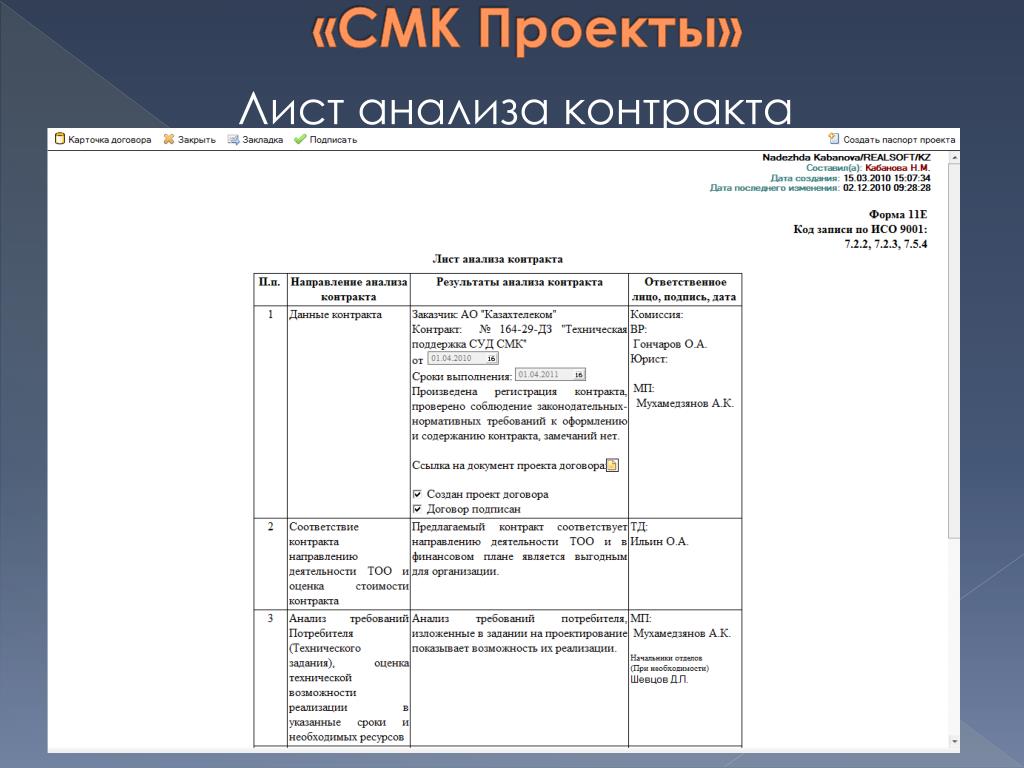Open the project contract document link icon

pos(612,466)
